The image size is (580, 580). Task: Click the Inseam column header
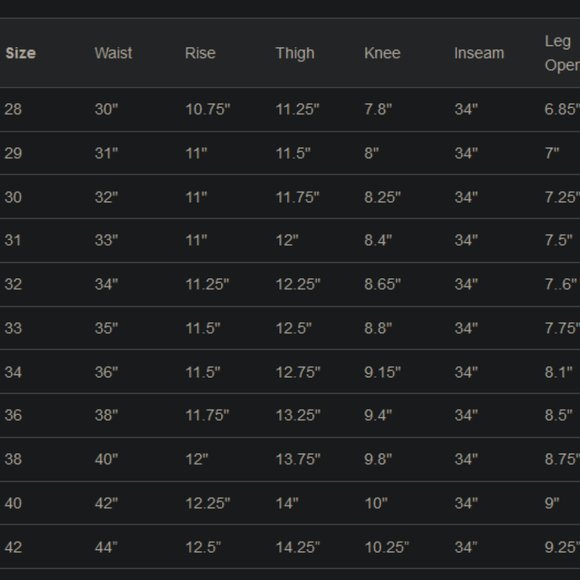(479, 53)
